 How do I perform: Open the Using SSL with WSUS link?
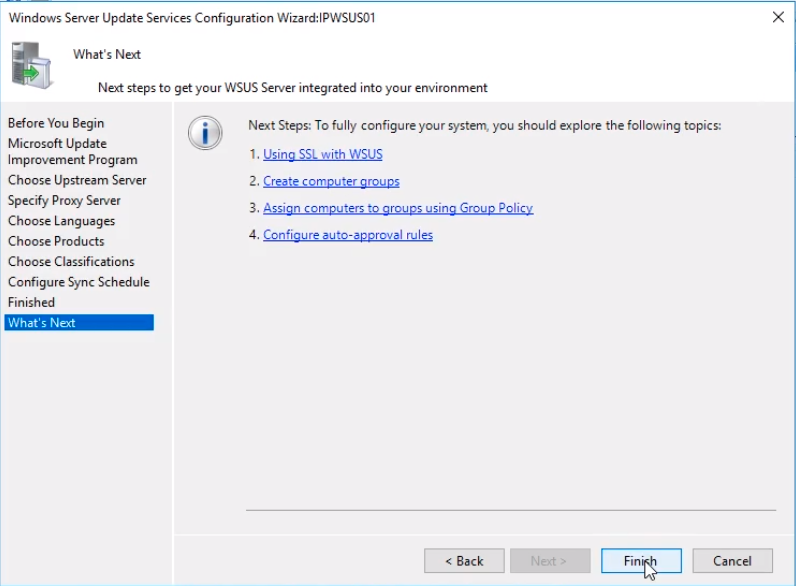pyautogui.click(x=323, y=154)
